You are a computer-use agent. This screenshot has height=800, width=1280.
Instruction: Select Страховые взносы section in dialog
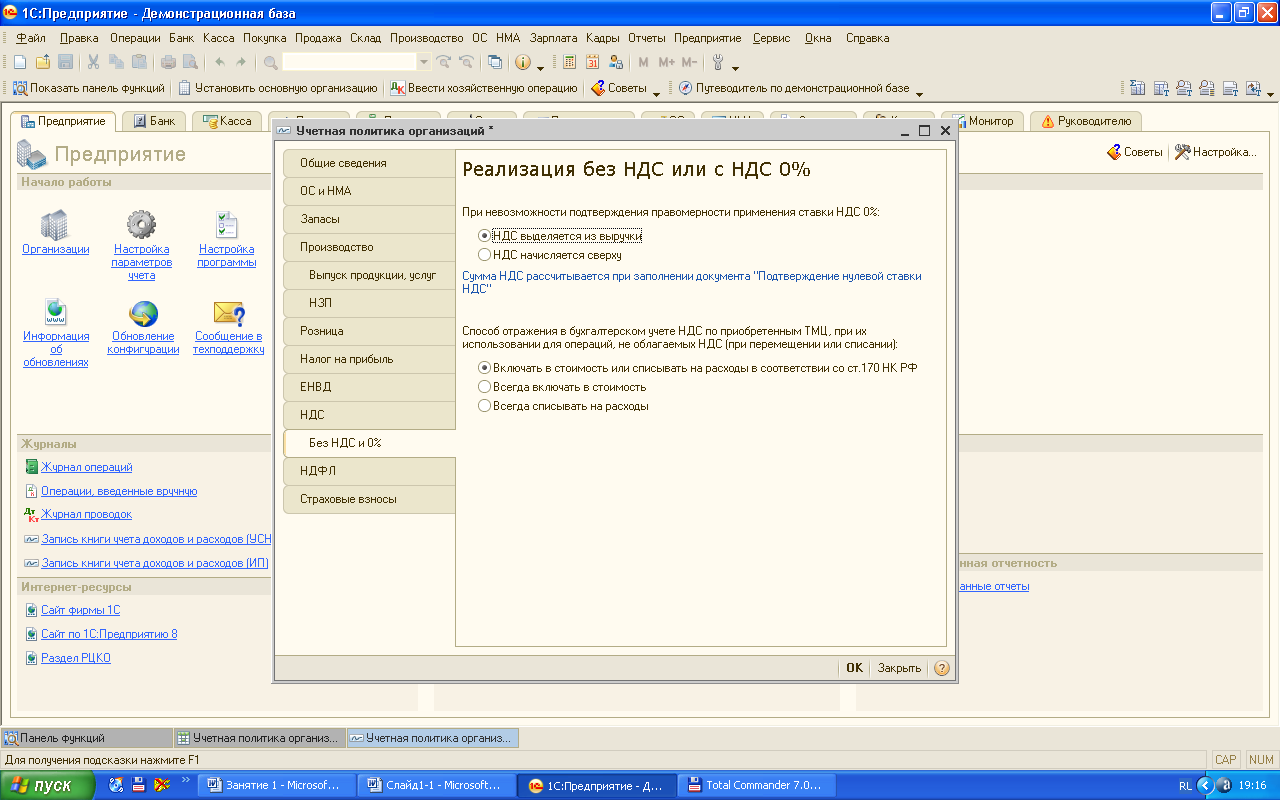coord(369,499)
